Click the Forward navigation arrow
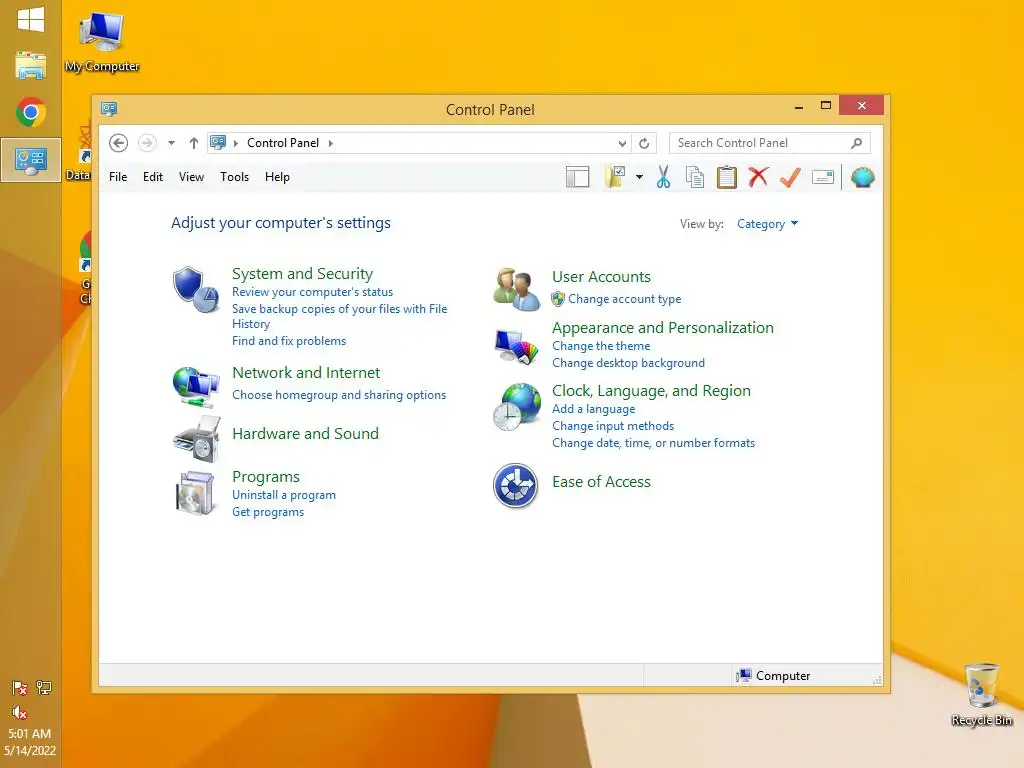This screenshot has height=768, width=1024. (148, 143)
